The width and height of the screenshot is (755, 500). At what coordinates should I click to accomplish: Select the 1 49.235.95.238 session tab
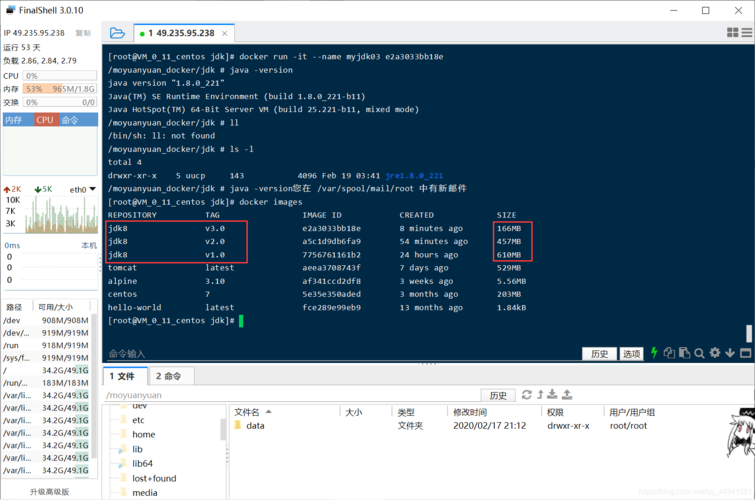click(x=181, y=34)
